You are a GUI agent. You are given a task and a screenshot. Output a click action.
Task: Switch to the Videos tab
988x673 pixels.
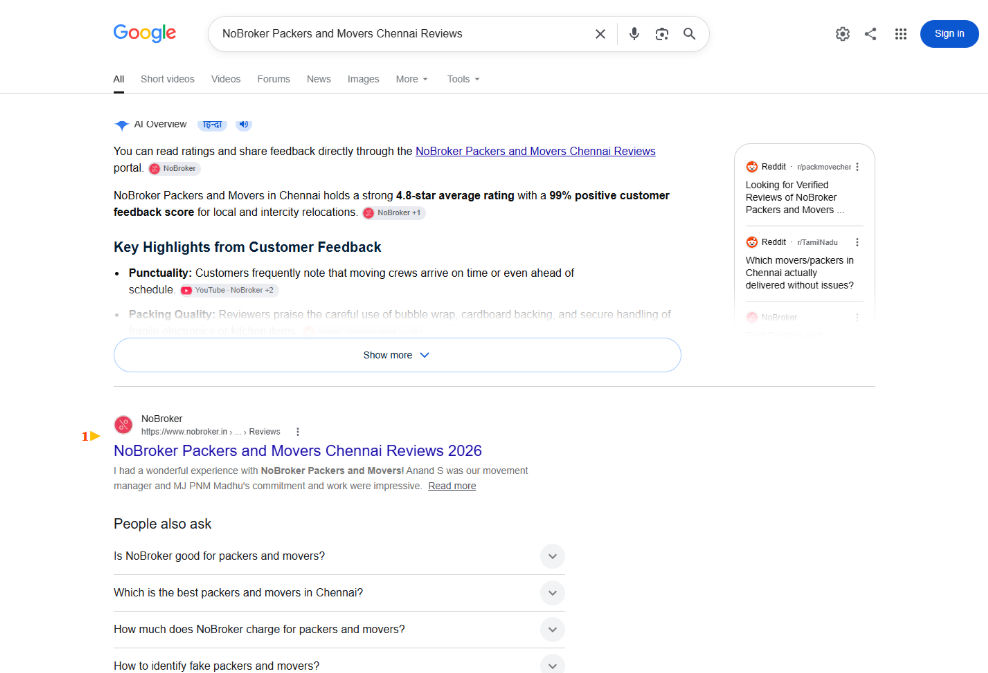(x=226, y=79)
